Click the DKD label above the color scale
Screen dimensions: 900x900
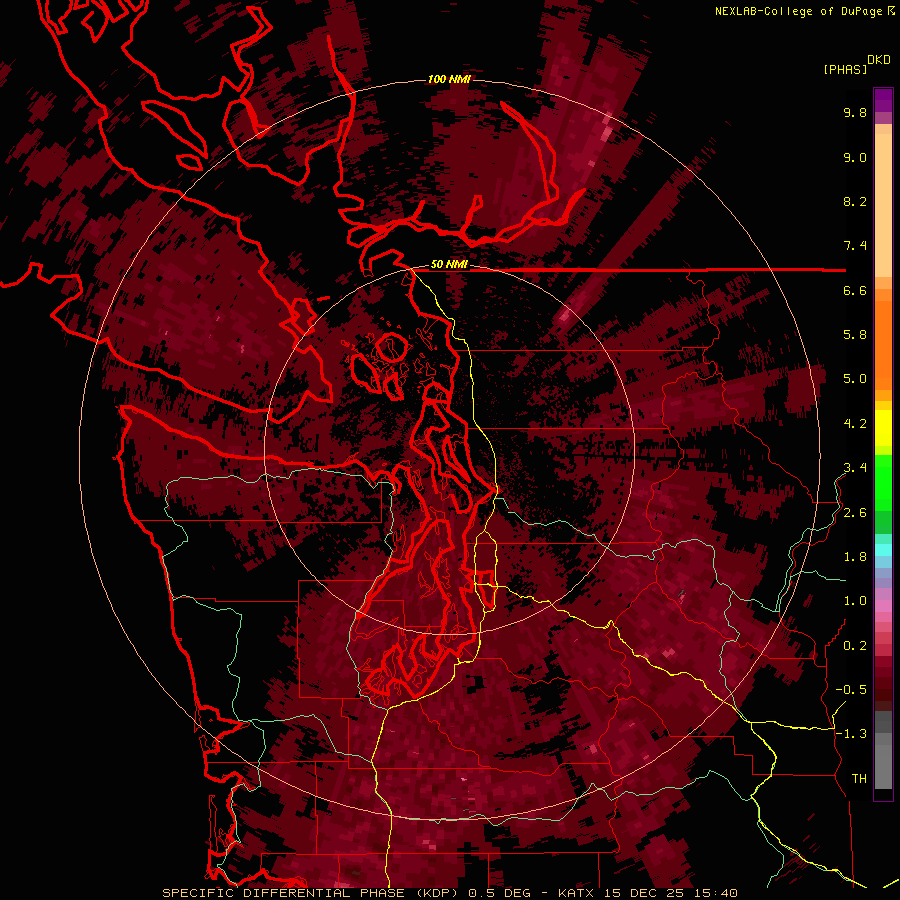pos(879,60)
